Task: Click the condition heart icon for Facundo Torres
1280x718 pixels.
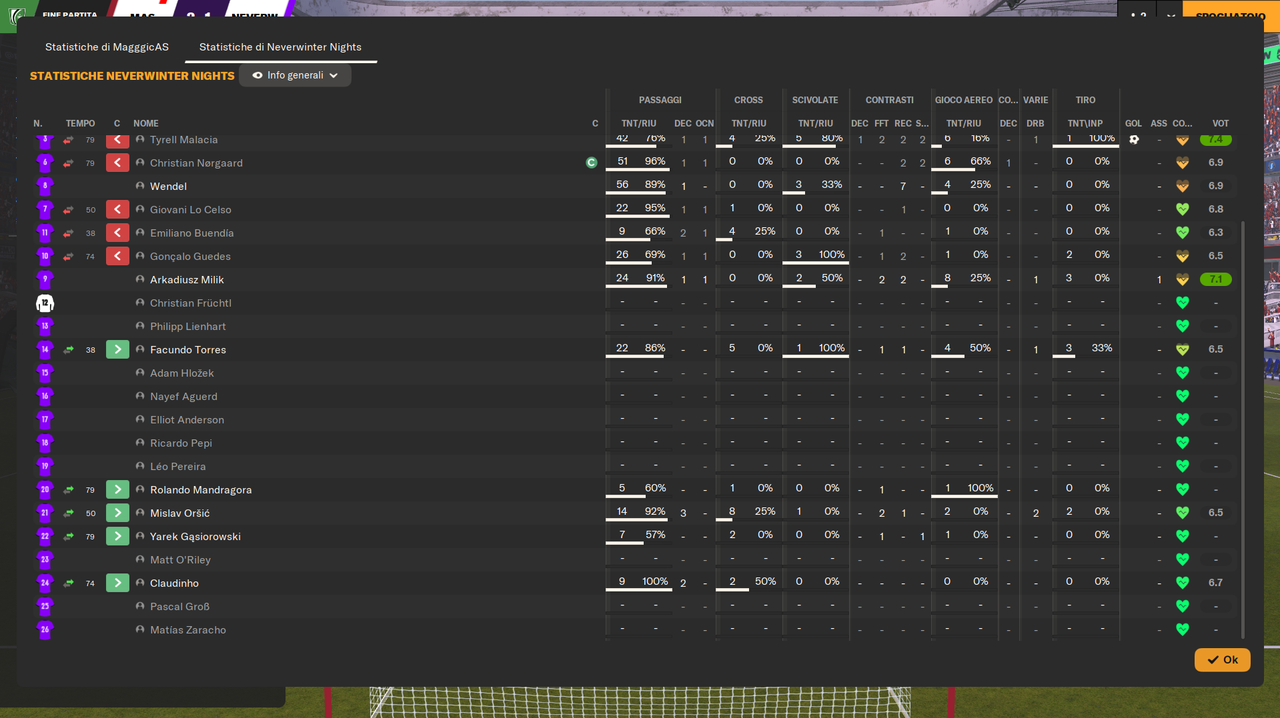Action: [1182, 350]
